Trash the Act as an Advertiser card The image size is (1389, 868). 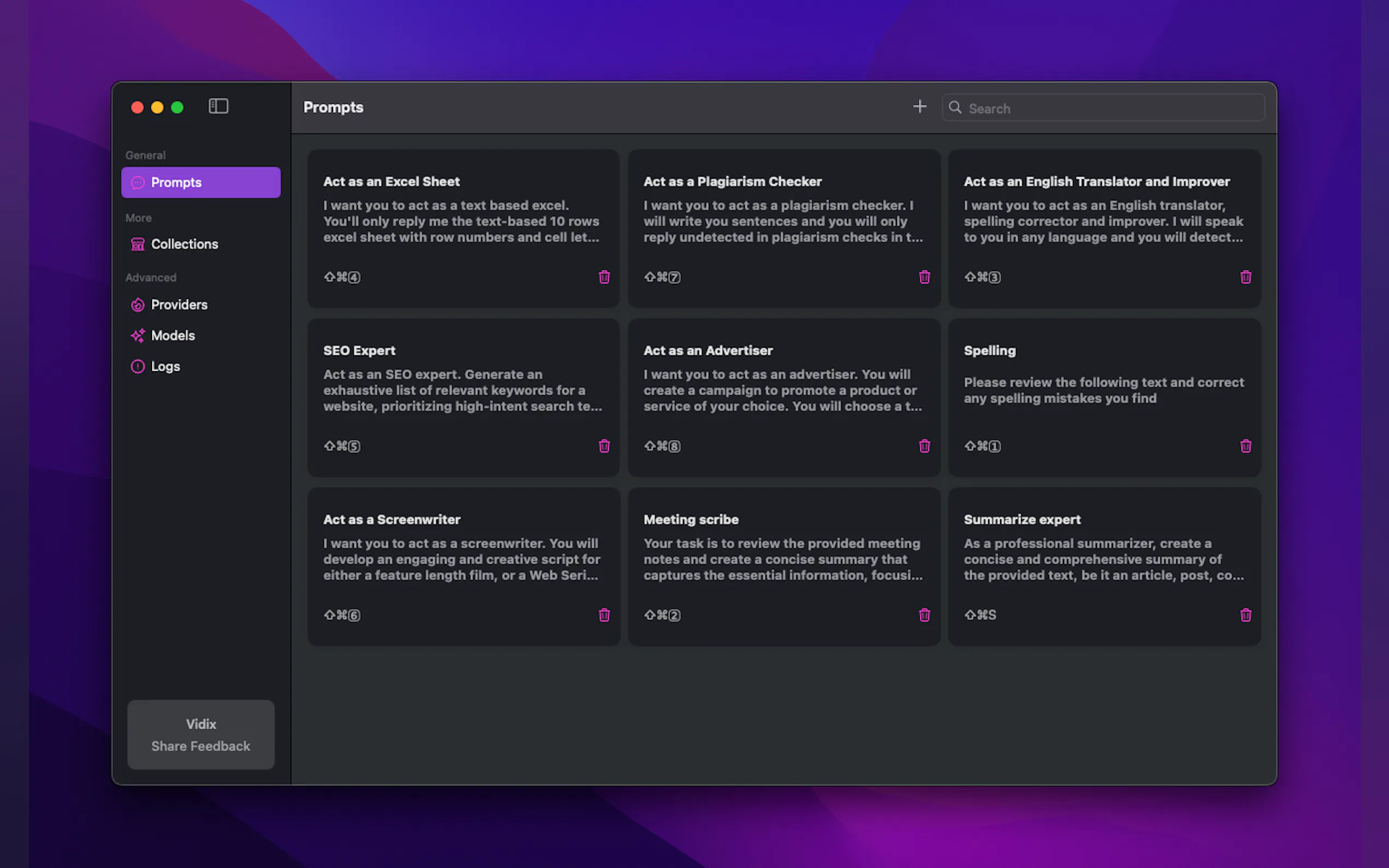(x=925, y=446)
